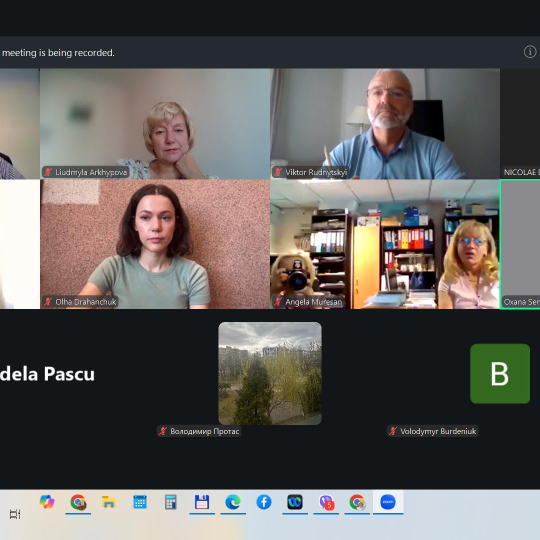Image resolution: width=540 pixels, height=540 pixels.
Task: Open Facebook from the taskbar
Action: (x=264, y=502)
